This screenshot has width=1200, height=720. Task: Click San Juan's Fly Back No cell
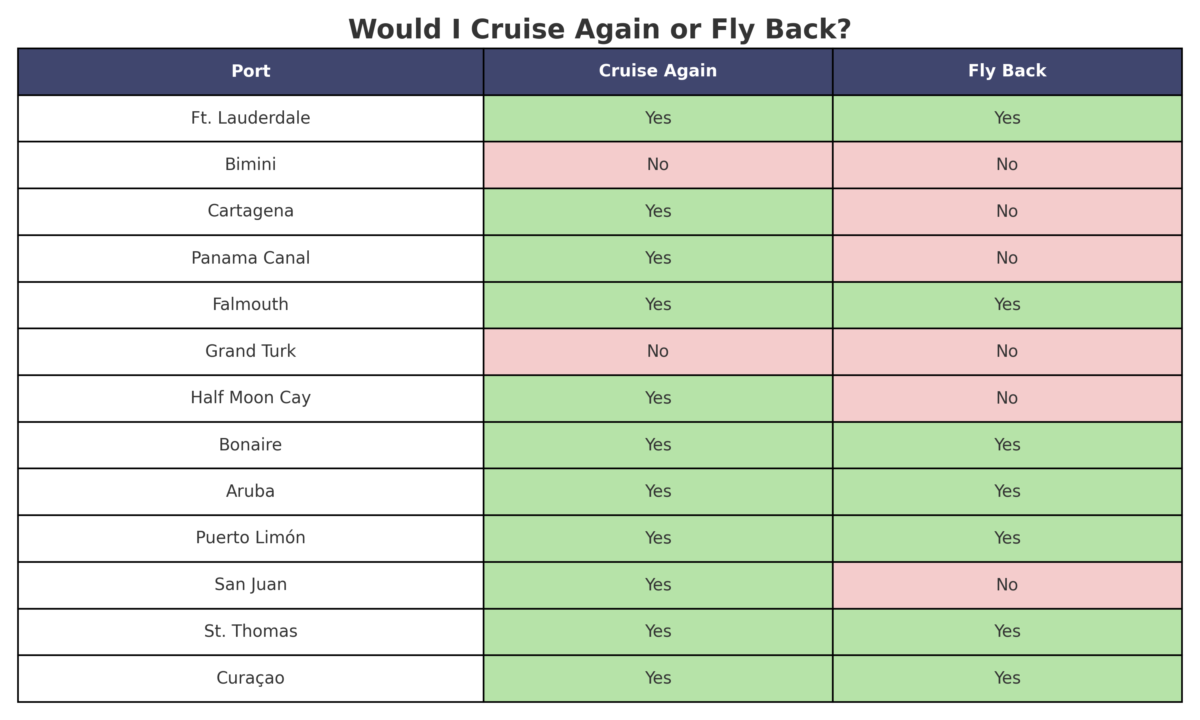pyautogui.click(x=1006, y=584)
